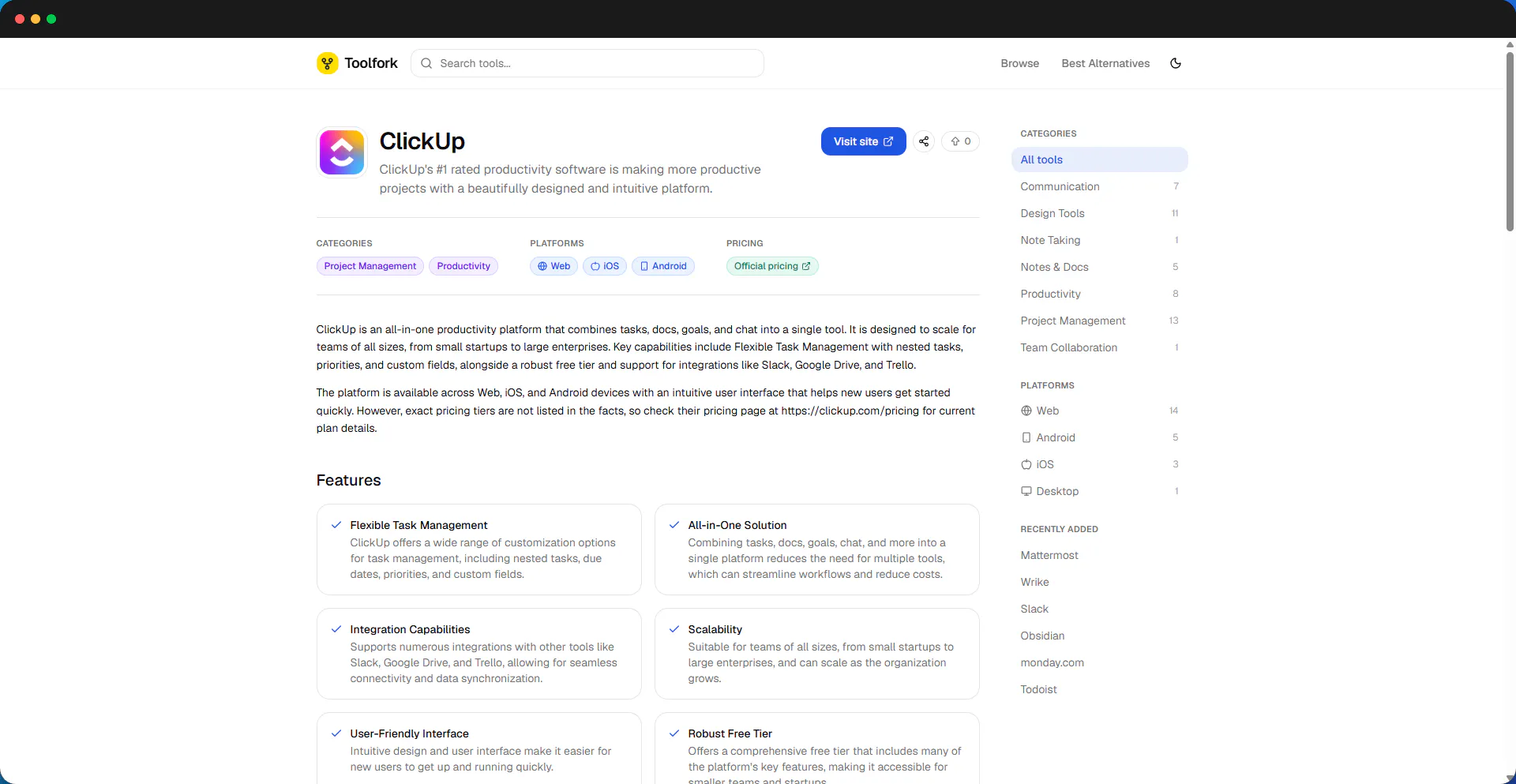Filter by iOS platform in sidebar
The height and width of the screenshot is (784, 1516).
pyautogui.click(x=1099, y=464)
